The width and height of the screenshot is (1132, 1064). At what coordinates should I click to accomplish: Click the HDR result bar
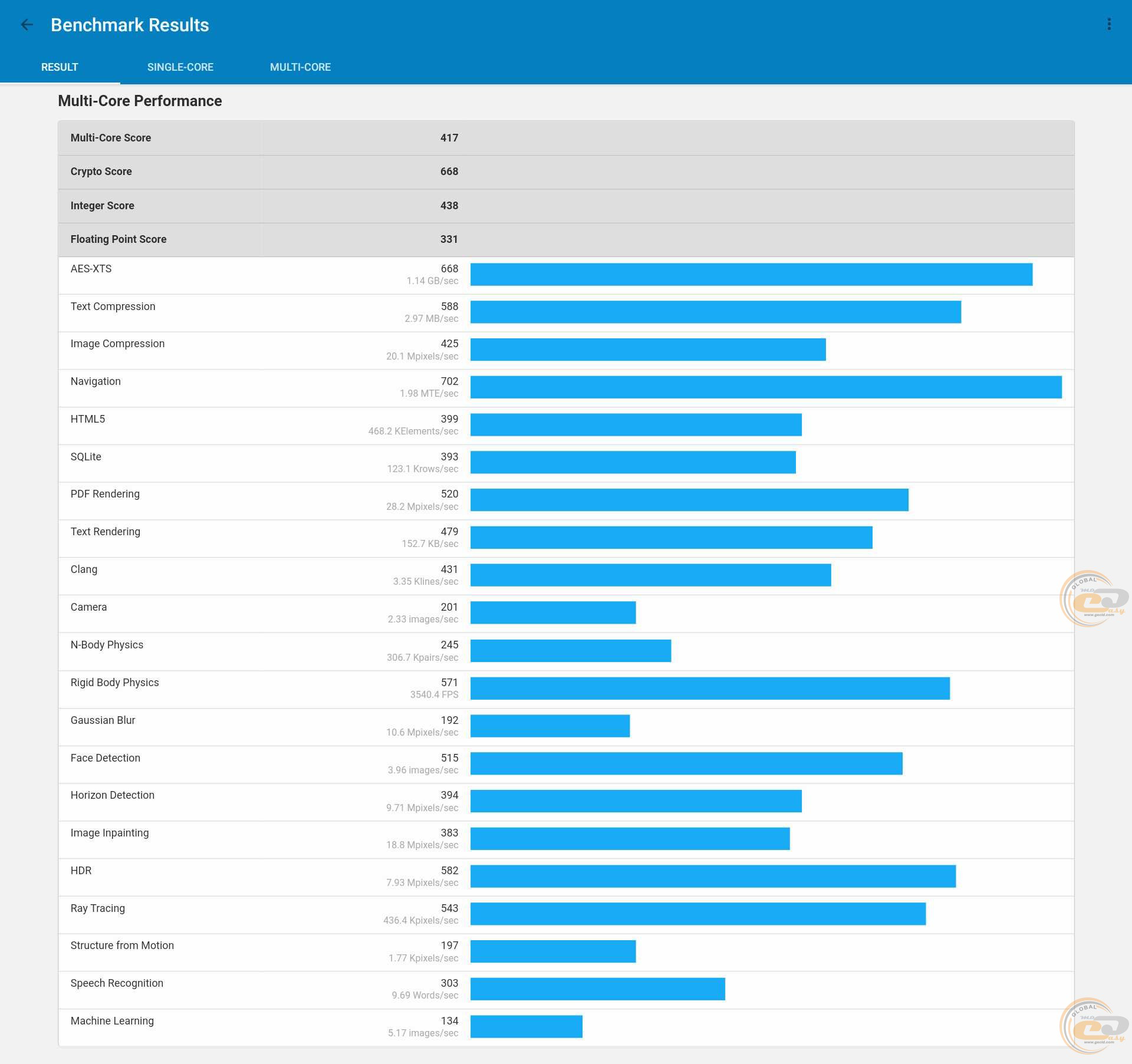(x=713, y=876)
